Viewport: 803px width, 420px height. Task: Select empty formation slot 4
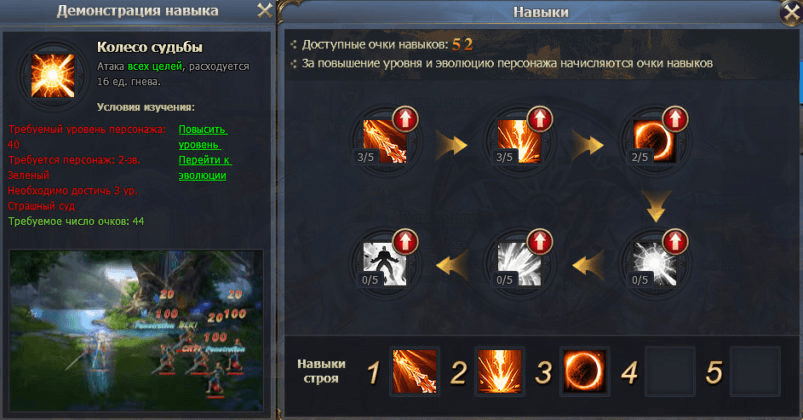(670, 371)
